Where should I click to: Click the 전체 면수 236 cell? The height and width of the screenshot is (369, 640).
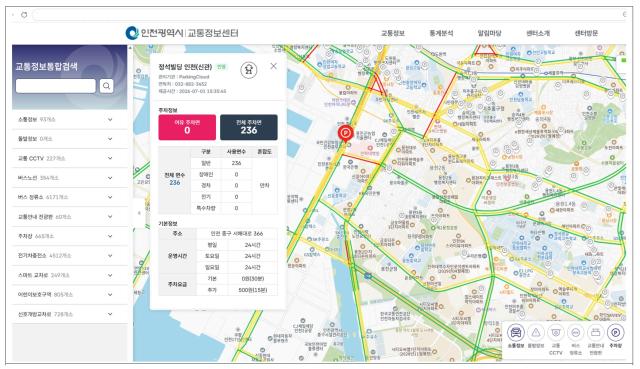click(175, 179)
